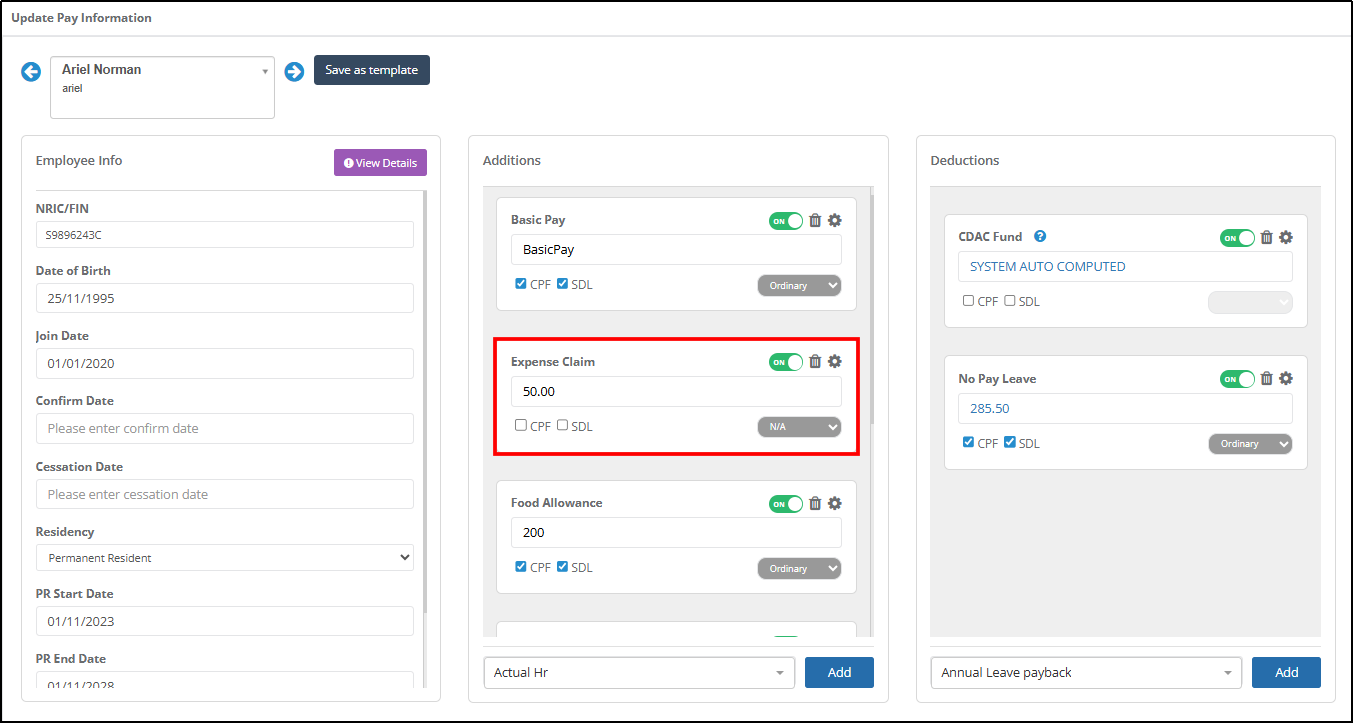Image resolution: width=1354 pixels, height=724 pixels.
Task: Turn off the Basic Pay toggle
Action: (x=786, y=221)
